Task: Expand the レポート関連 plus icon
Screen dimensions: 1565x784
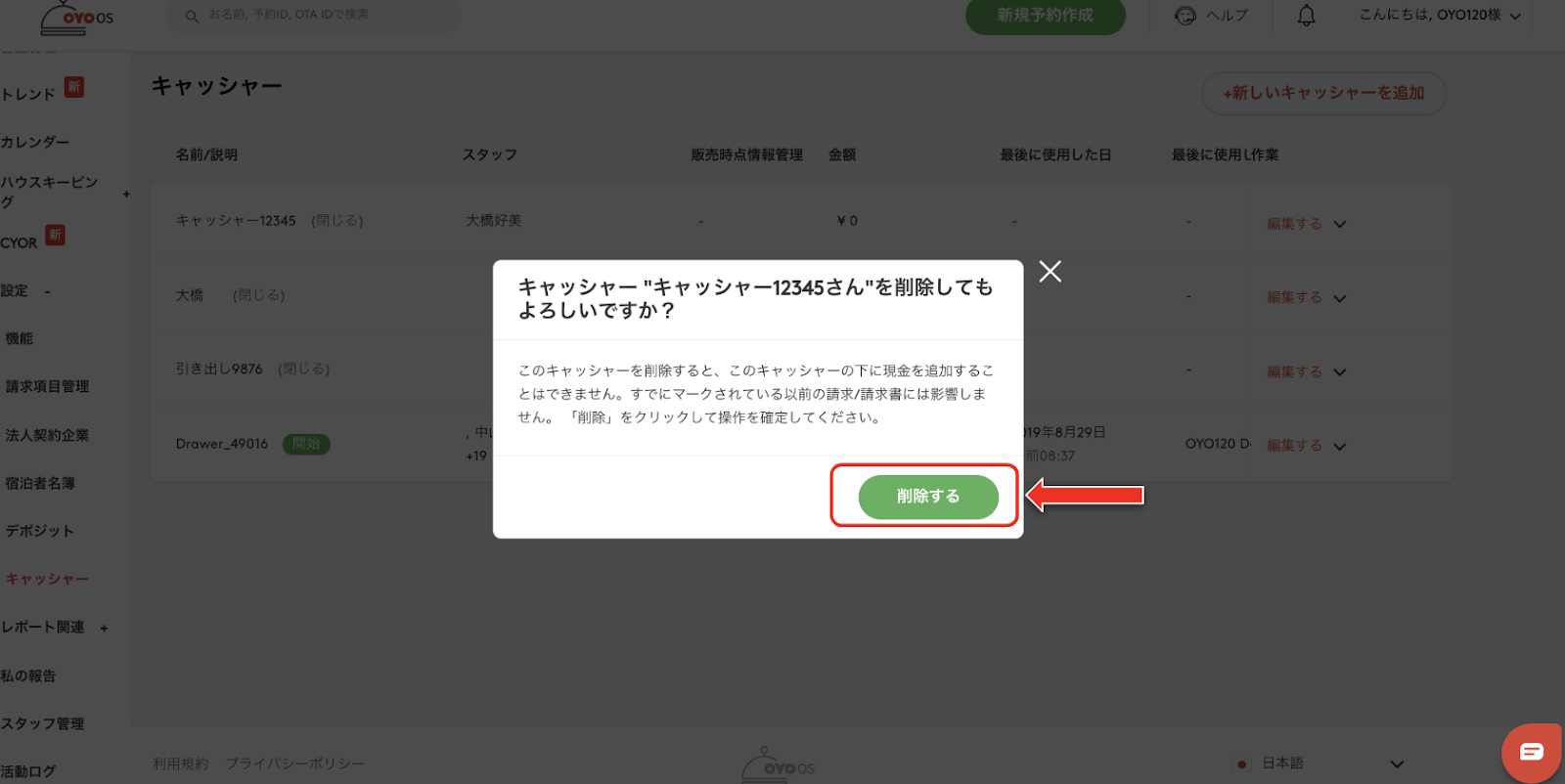Action: point(104,628)
